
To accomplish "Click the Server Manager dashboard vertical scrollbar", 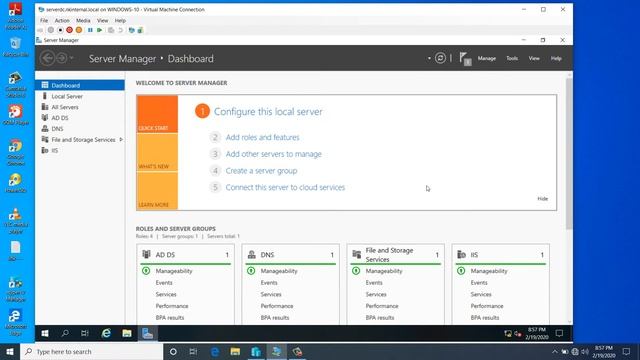I will [569, 153].
